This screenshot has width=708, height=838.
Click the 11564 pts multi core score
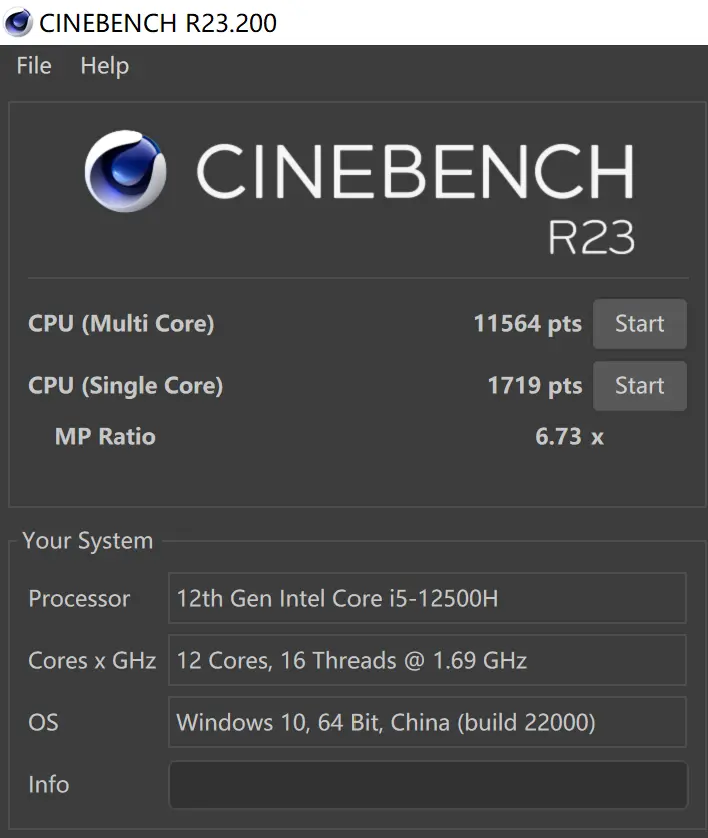527,324
